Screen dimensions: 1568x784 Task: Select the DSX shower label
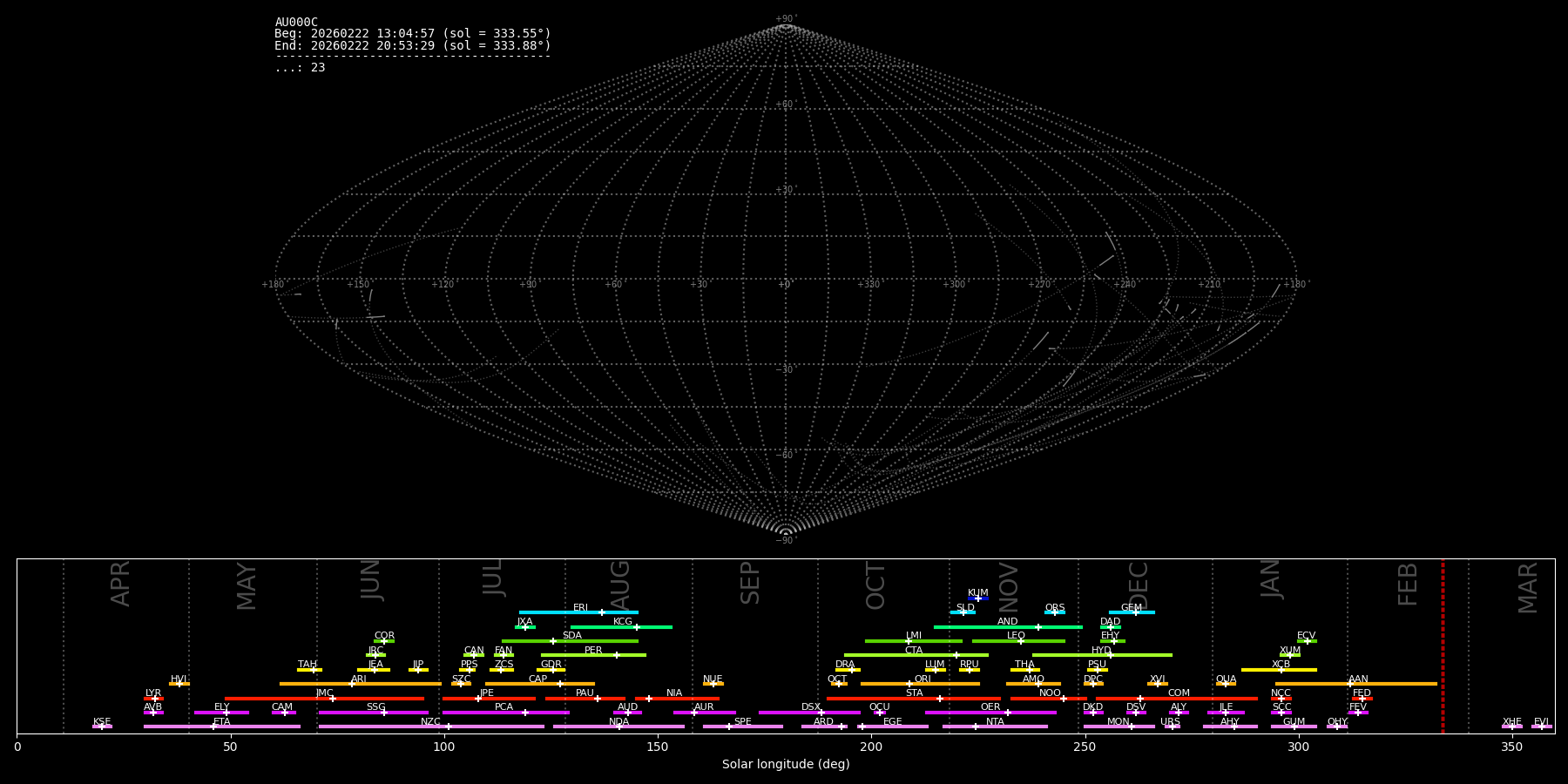[x=811, y=707]
